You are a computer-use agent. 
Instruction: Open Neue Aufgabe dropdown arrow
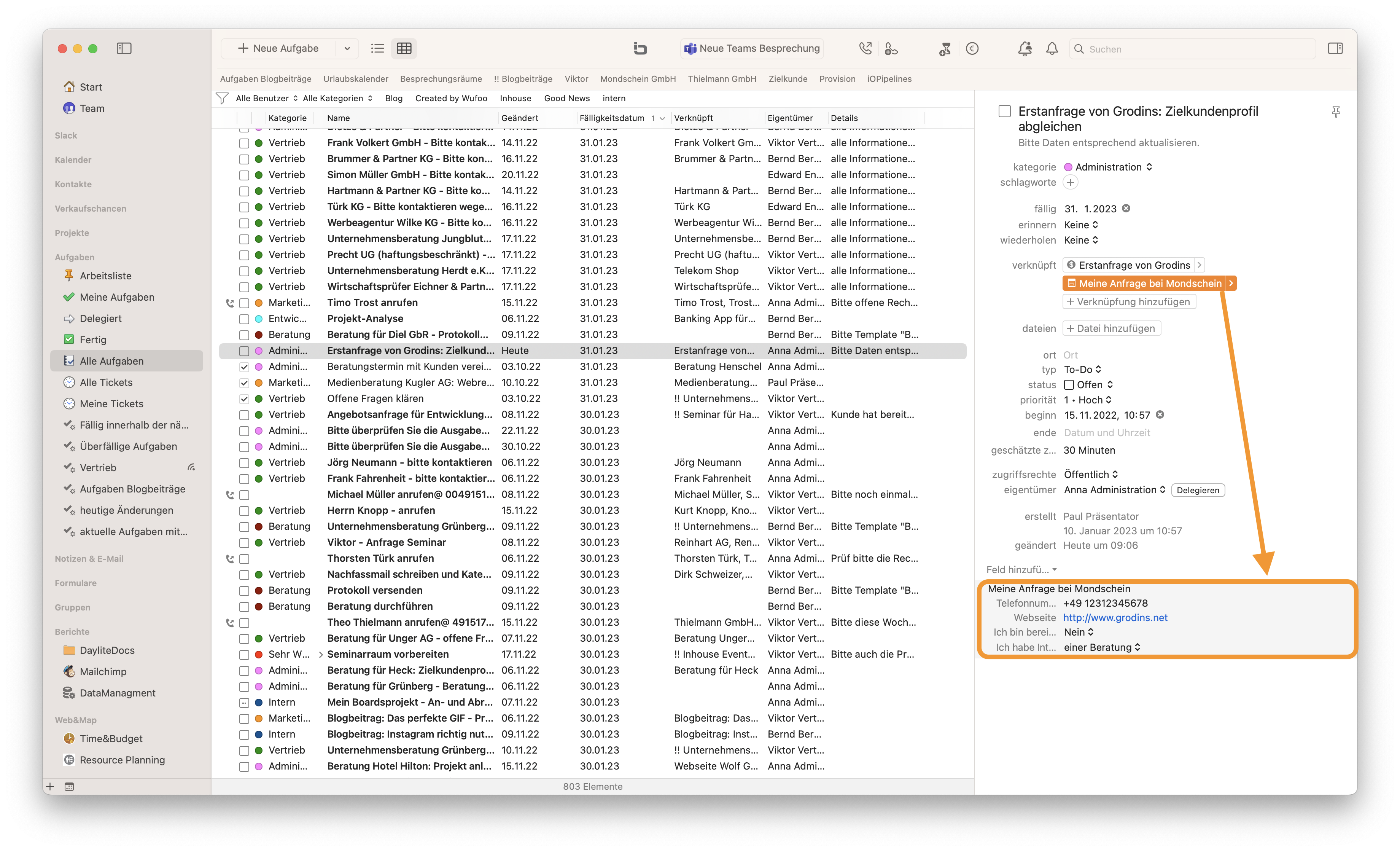pyautogui.click(x=347, y=48)
